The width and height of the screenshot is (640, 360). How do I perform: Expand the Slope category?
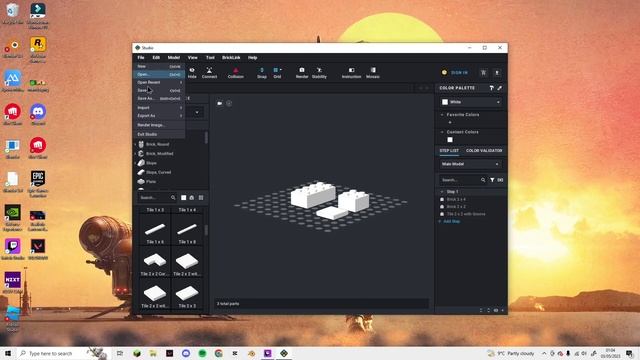(x=135, y=163)
